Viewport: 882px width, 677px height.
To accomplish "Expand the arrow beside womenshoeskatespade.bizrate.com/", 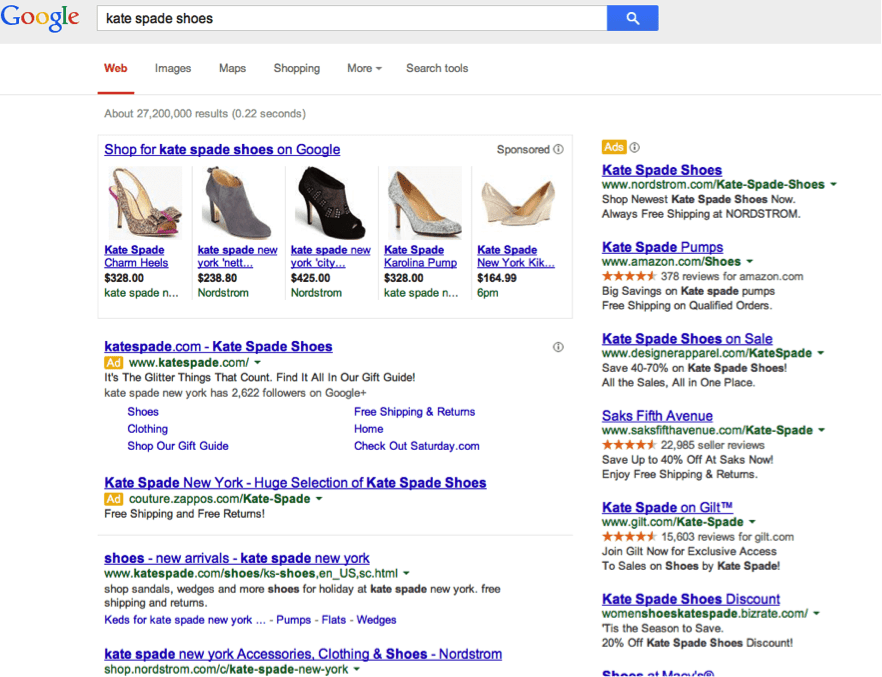I will point(817,613).
